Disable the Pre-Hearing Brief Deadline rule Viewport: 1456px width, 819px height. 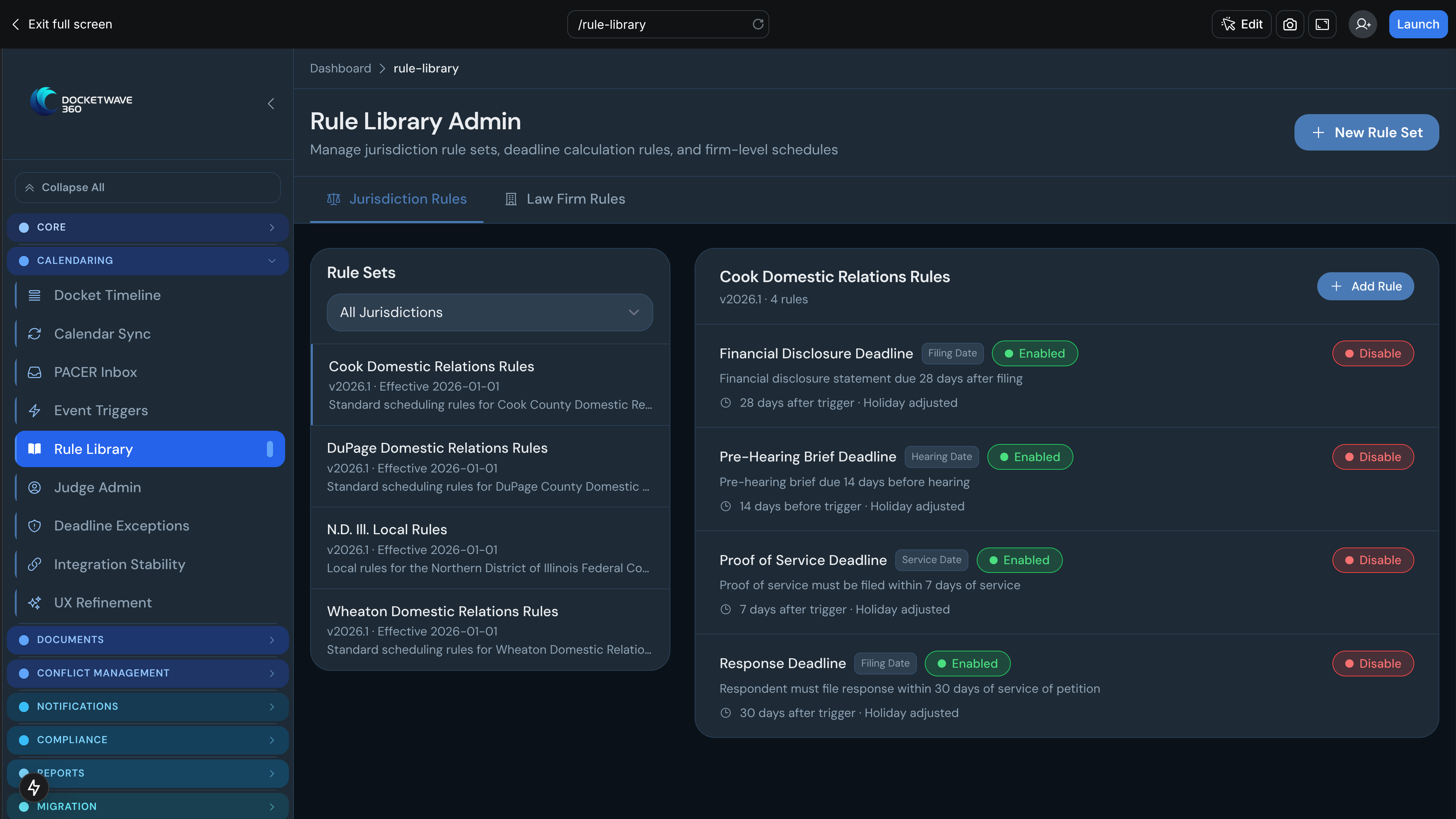1373,457
